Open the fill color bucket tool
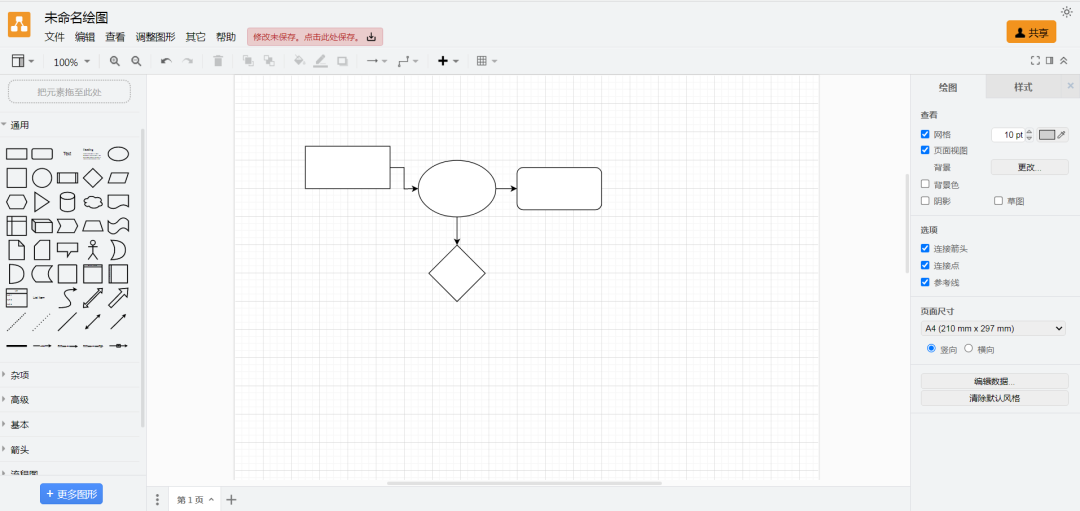The width and height of the screenshot is (1080, 511). pyautogui.click(x=298, y=61)
